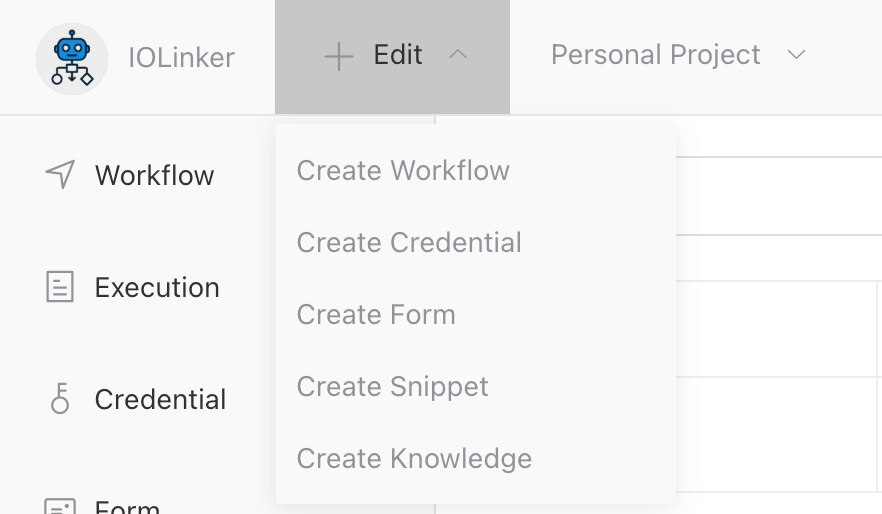Select Create Credential menu entry
The height and width of the screenshot is (514, 882).
pyautogui.click(x=409, y=243)
